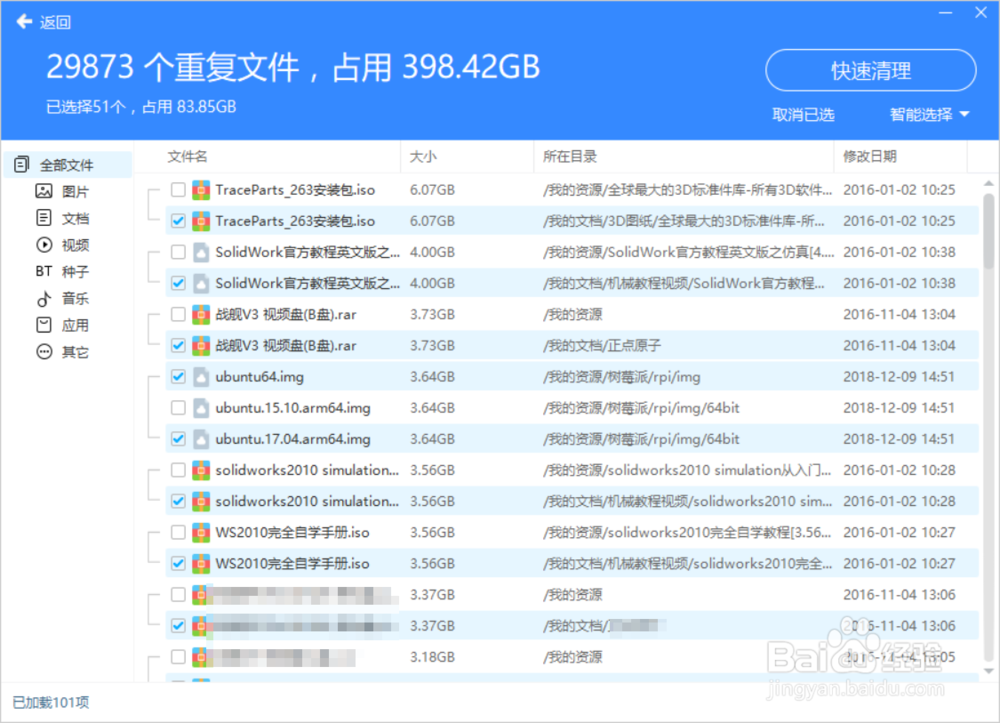Open the 智能选择 dropdown

929,115
